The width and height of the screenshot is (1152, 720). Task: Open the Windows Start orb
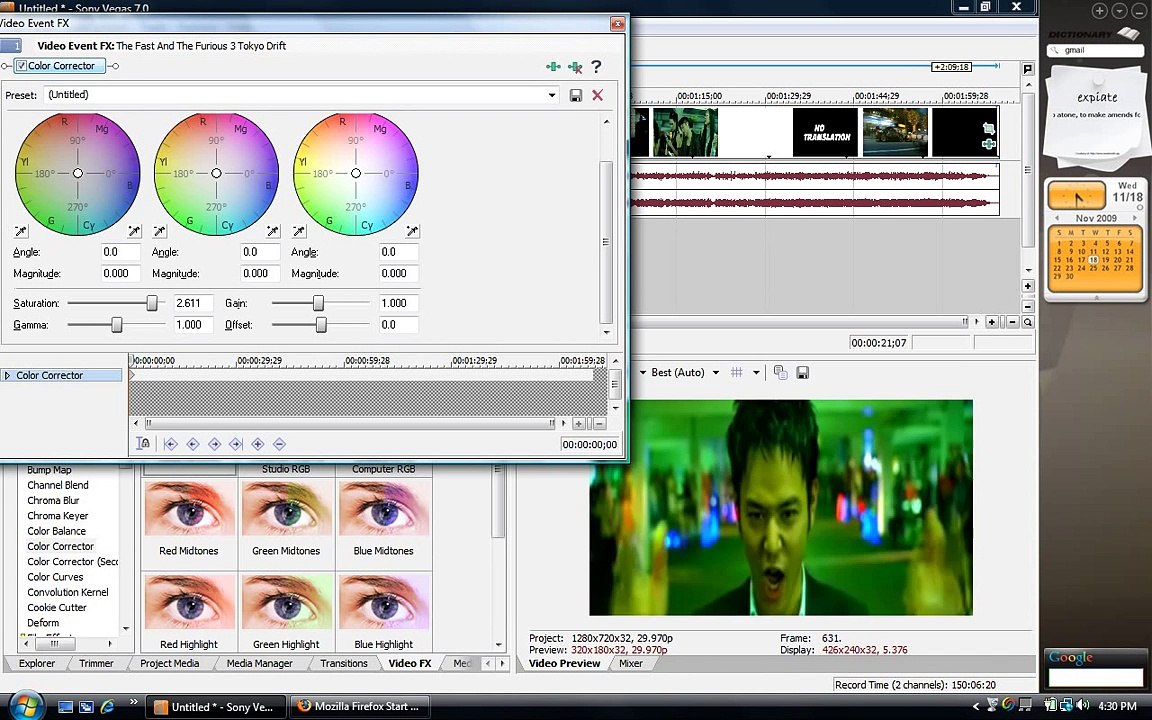pos(24,705)
